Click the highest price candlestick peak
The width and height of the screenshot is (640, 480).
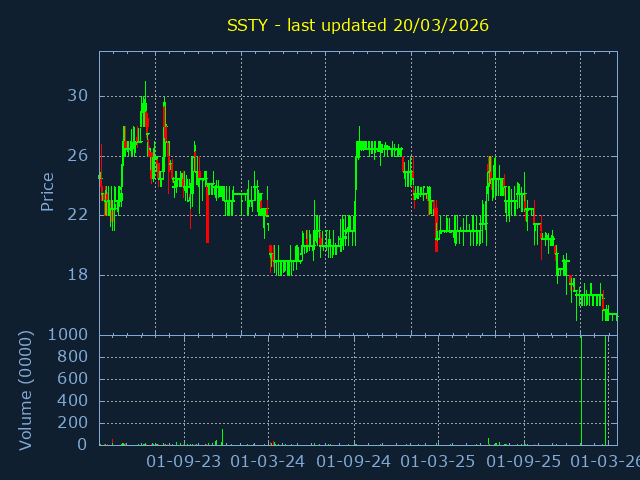[x=145, y=85]
